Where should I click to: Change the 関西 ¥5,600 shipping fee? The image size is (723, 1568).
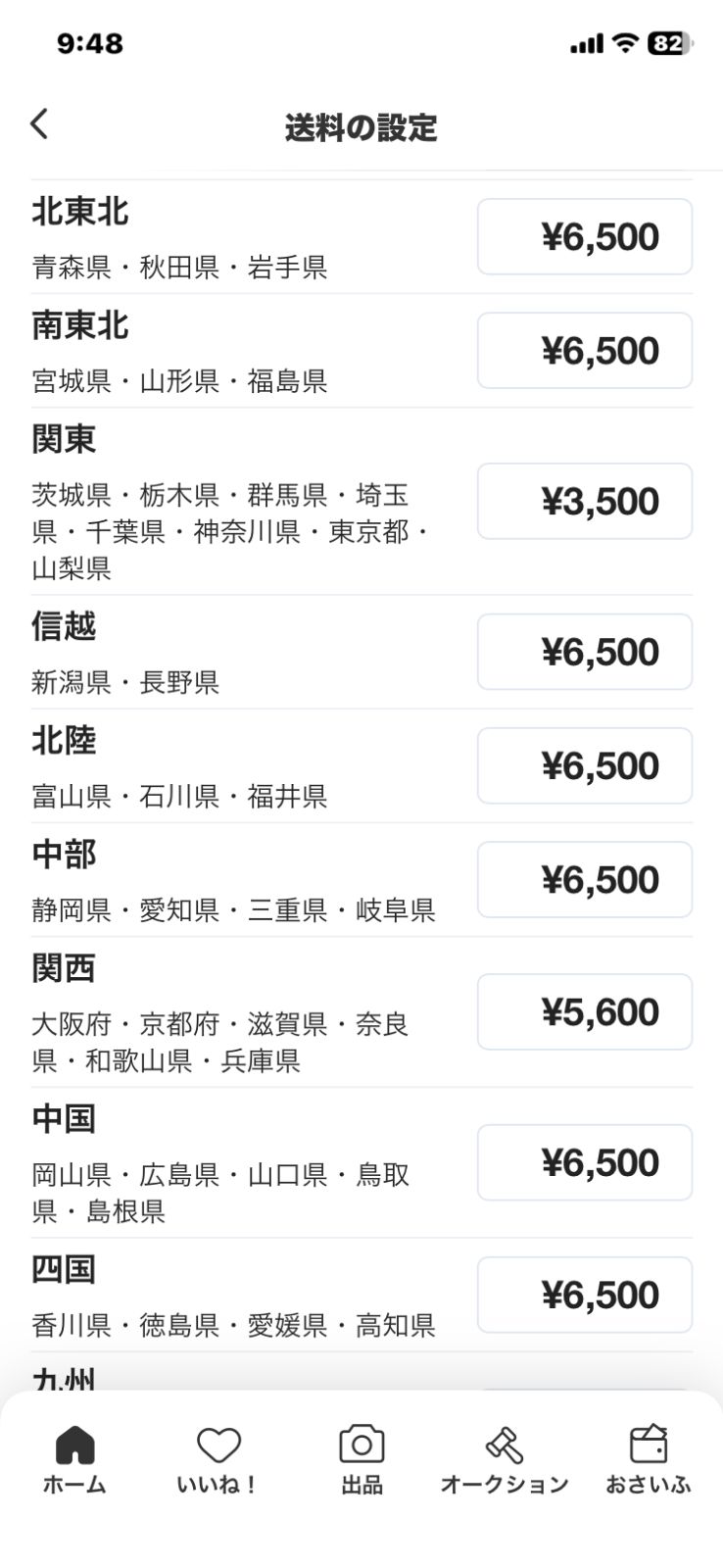click(x=585, y=1012)
